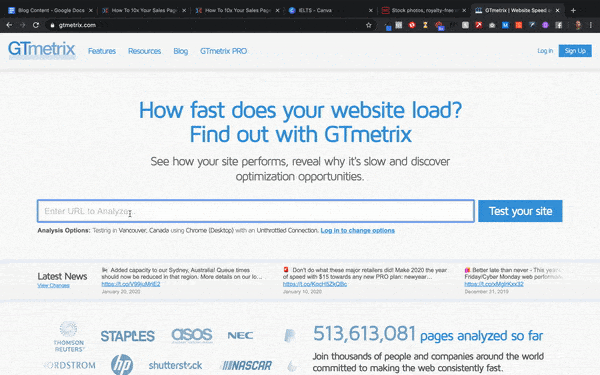
Task: Click the Log in link
Action: tap(545, 51)
